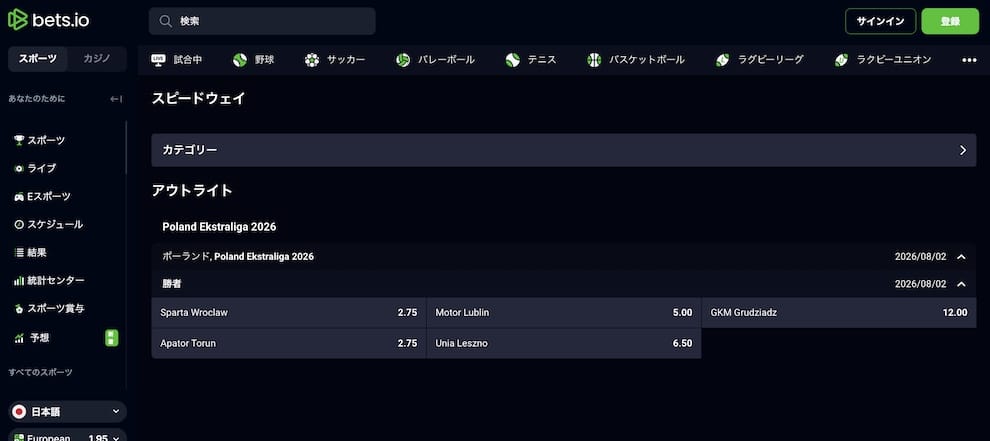This screenshot has height=441, width=990.
Task: Click the 2026/08/02 date in 勝者 row
Action: (x=921, y=284)
